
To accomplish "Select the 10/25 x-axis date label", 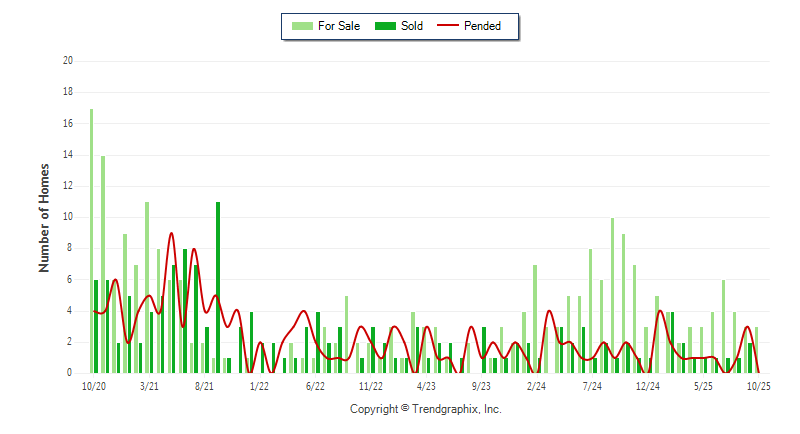I will click(757, 386).
